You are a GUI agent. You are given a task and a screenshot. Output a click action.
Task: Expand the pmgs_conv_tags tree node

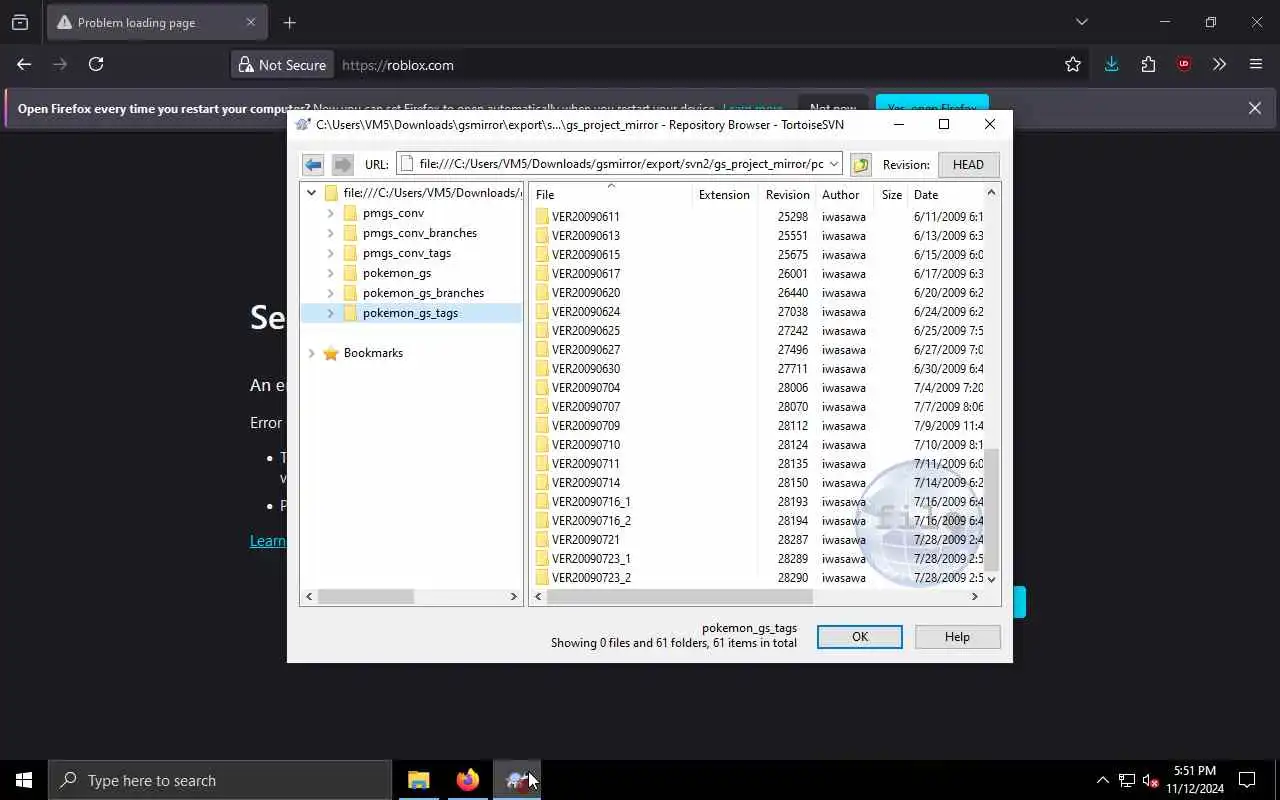coord(331,253)
